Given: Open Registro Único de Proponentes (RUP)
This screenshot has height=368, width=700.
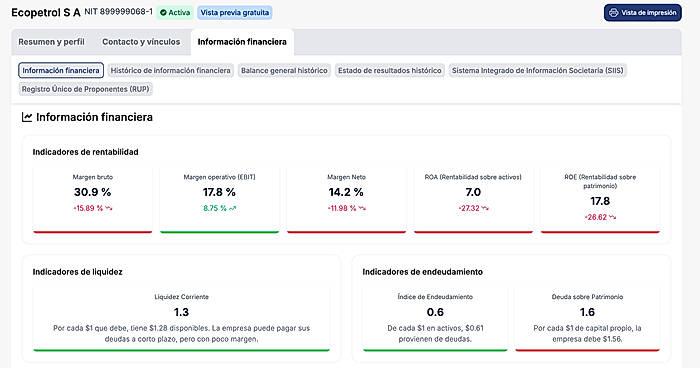Looking at the screenshot, I should coord(86,89).
